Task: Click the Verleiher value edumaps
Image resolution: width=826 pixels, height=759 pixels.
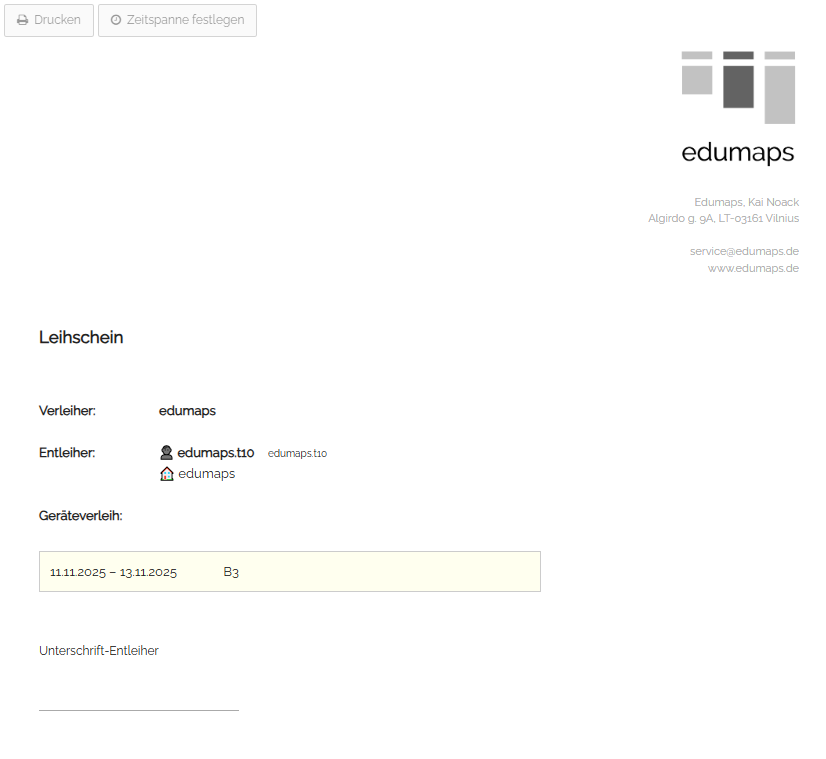Action: 187,411
